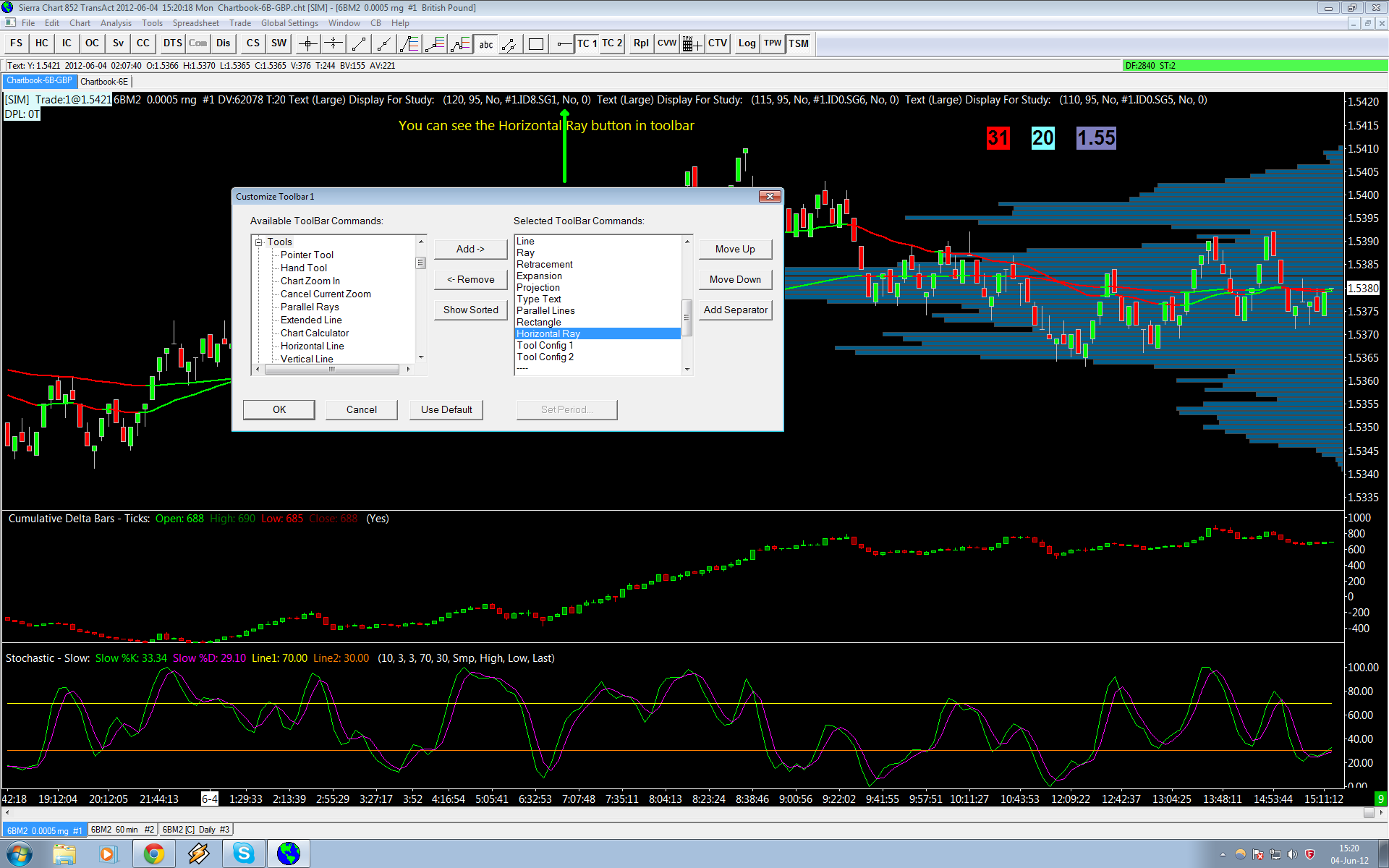Click right arrow of Available Commands horizontal scrollbar
This screenshot has height=868, width=1389.
408,369
